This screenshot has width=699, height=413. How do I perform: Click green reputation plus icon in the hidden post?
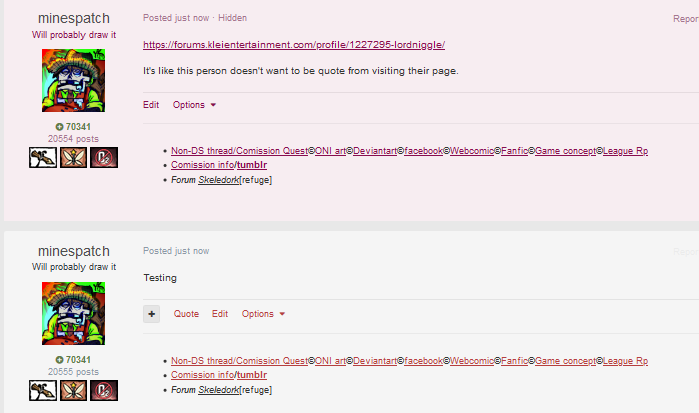coord(59,127)
